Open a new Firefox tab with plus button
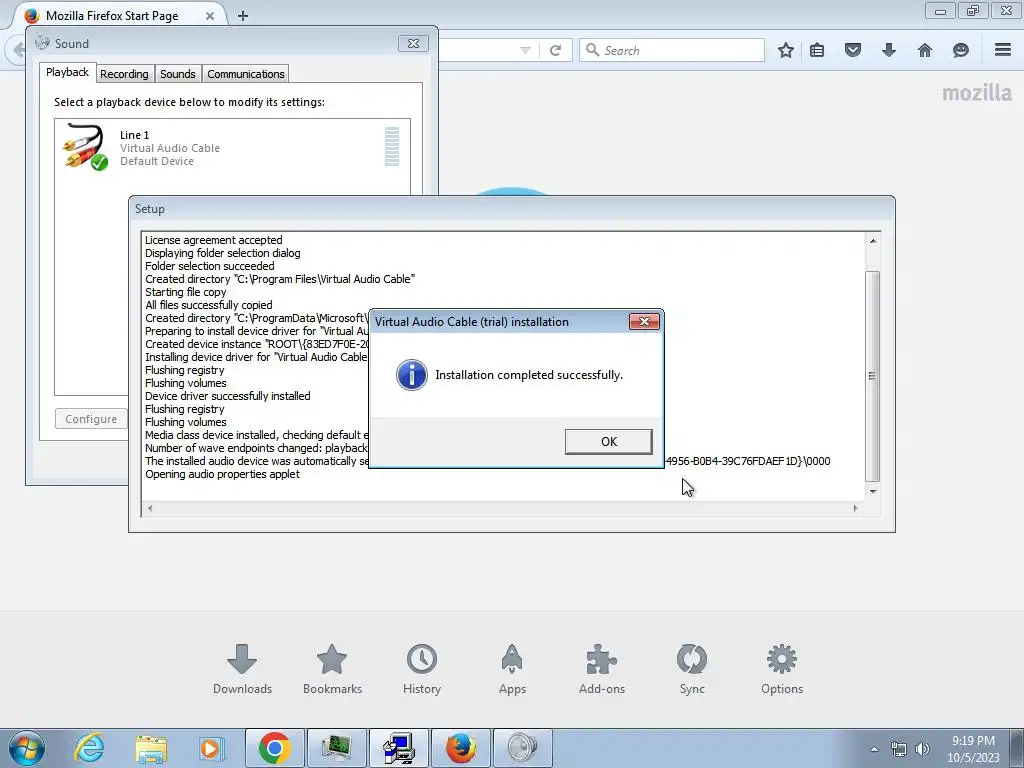 pos(243,16)
